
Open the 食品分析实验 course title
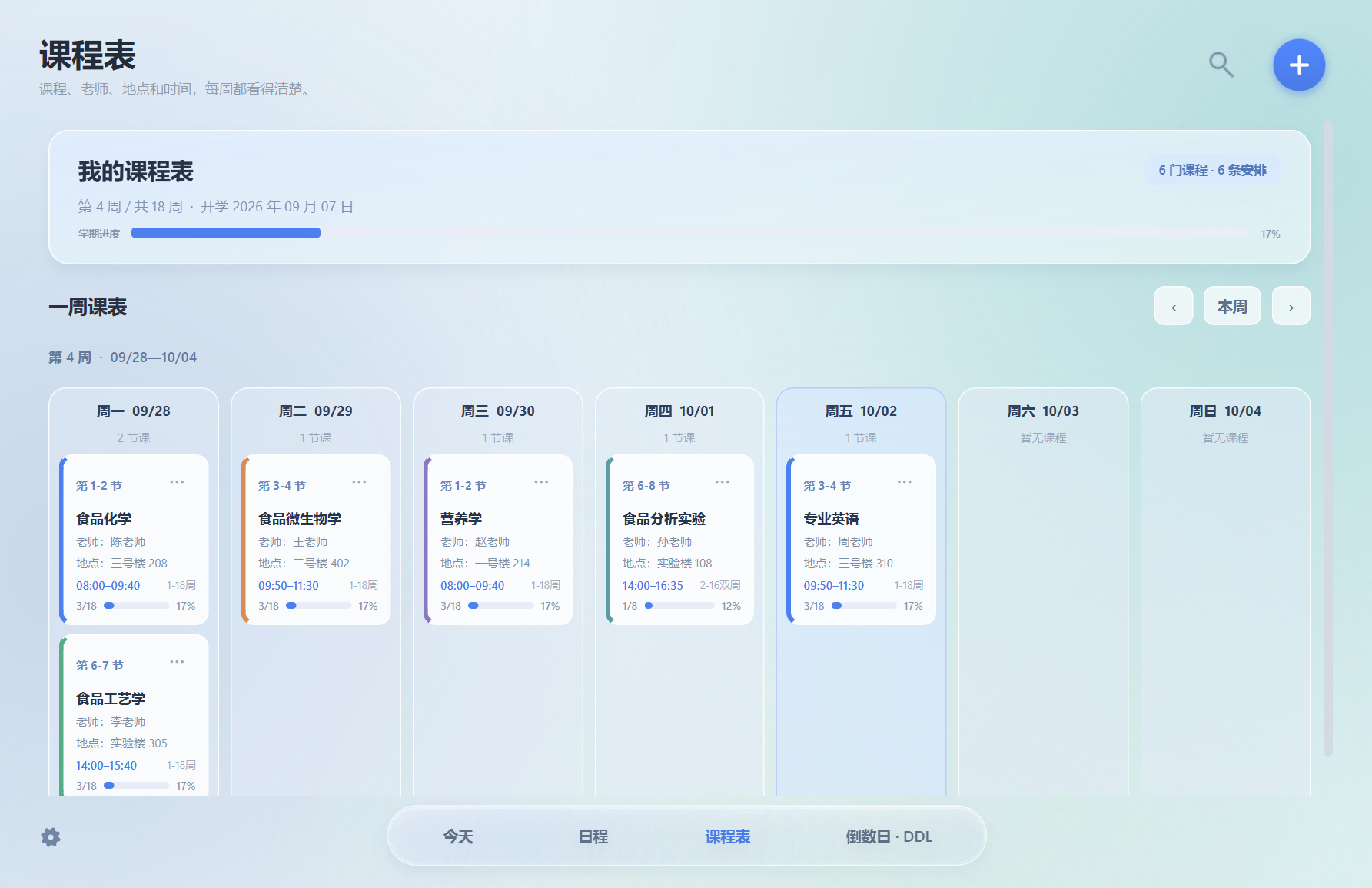click(664, 519)
